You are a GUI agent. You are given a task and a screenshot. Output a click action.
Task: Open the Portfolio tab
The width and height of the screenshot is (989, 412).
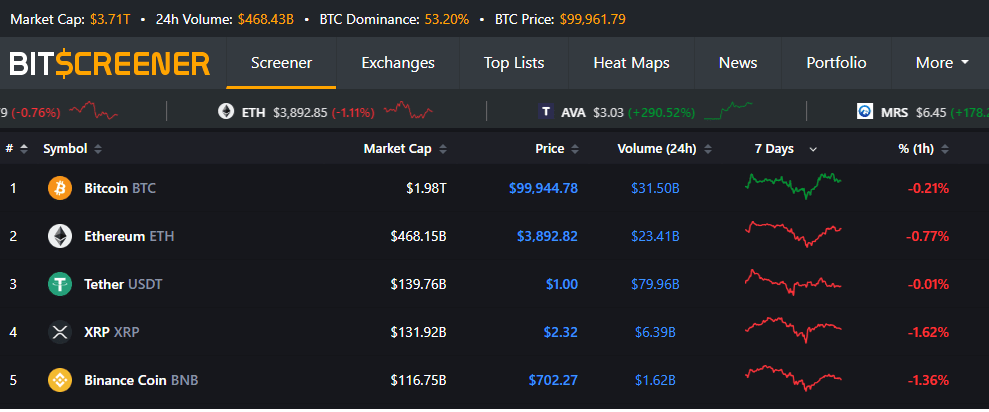836,62
